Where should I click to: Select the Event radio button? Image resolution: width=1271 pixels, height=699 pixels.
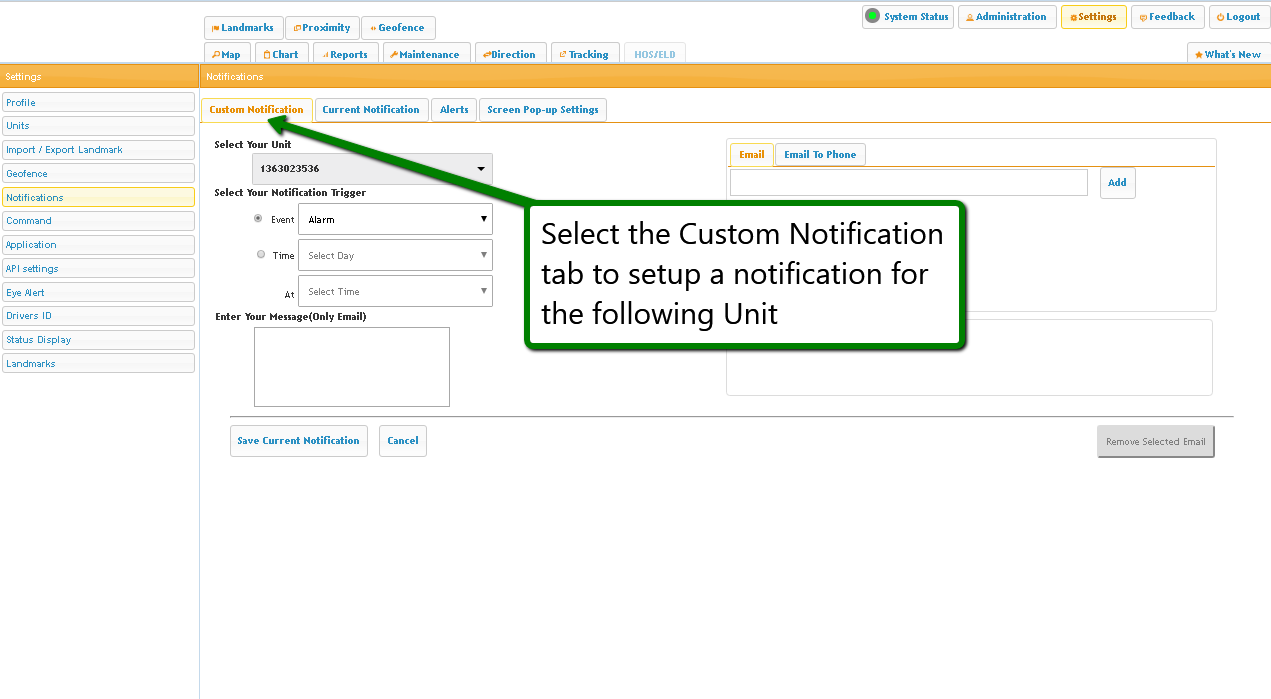coord(259,218)
